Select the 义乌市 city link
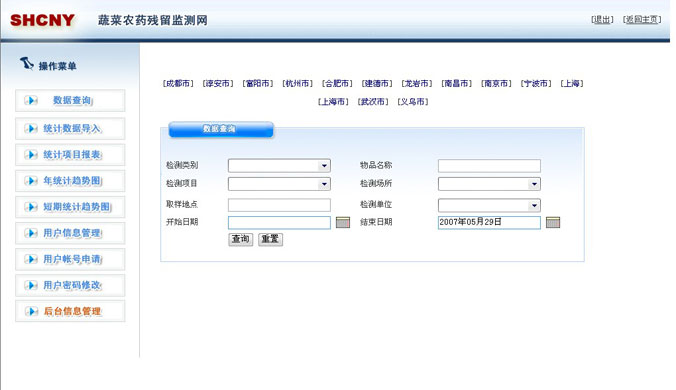Viewport: 676px width, 390px height. [413, 102]
